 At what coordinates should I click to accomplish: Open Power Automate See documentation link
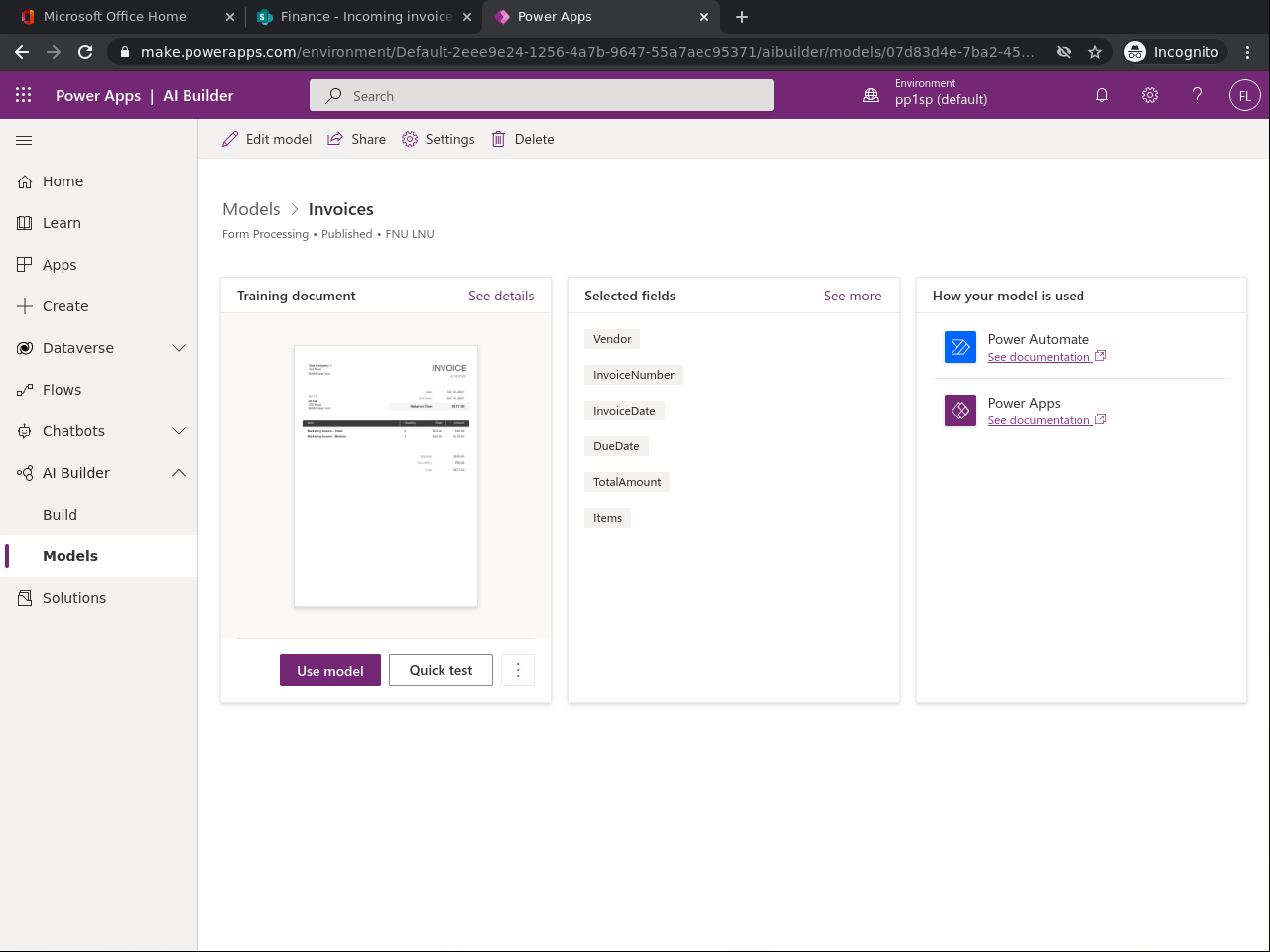pyautogui.click(x=1047, y=357)
